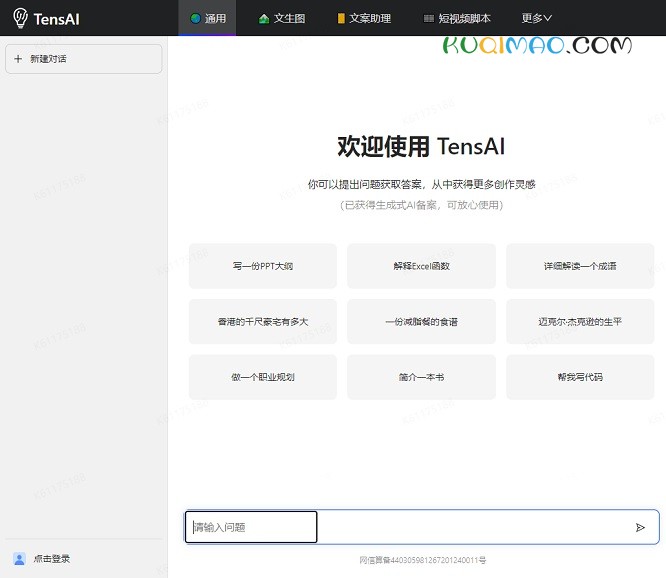Image resolution: width=666 pixels, height=578 pixels.
Task: Switch to the 通用 tab
Action: [207, 18]
